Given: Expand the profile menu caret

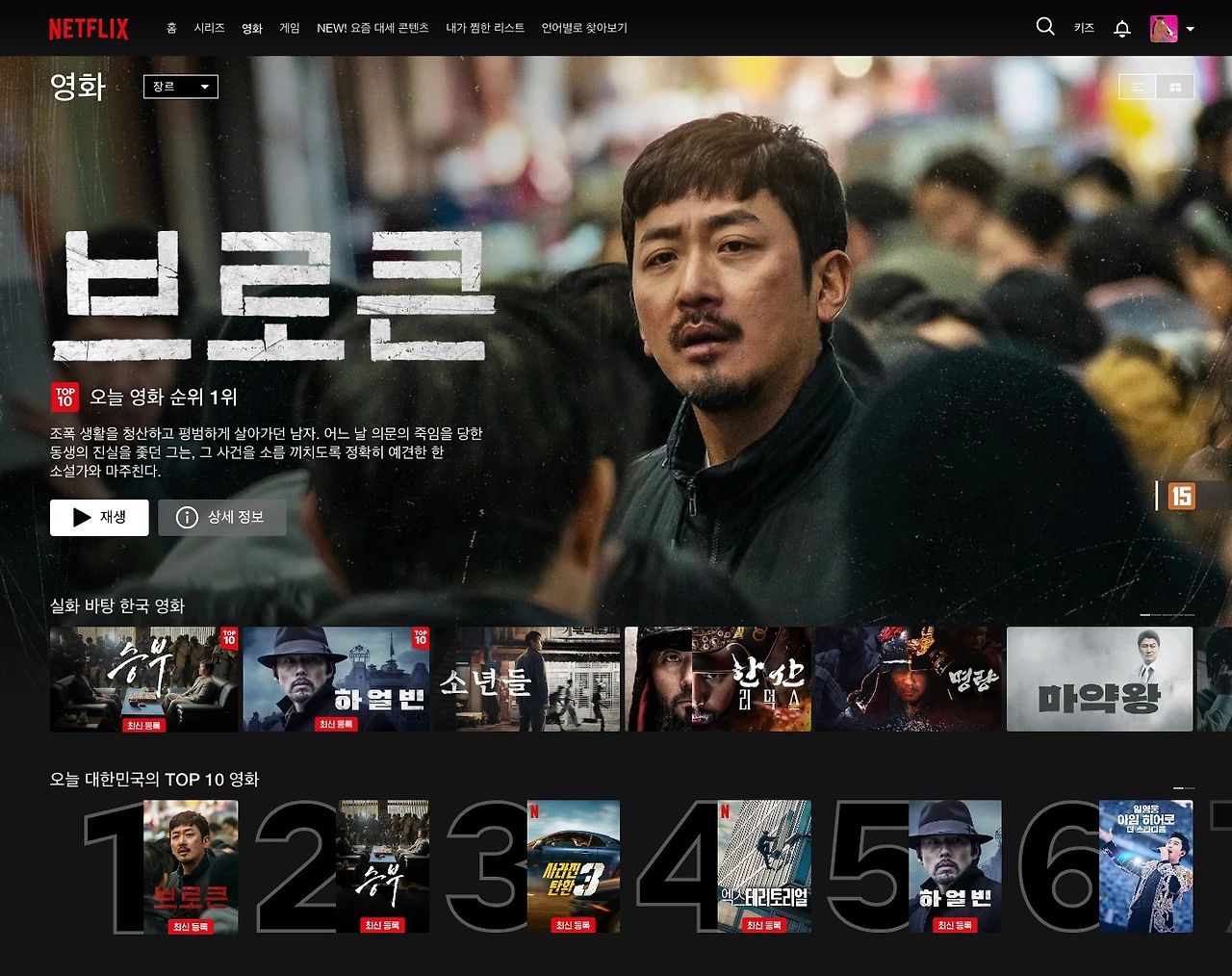Looking at the screenshot, I should (x=1191, y=29).
